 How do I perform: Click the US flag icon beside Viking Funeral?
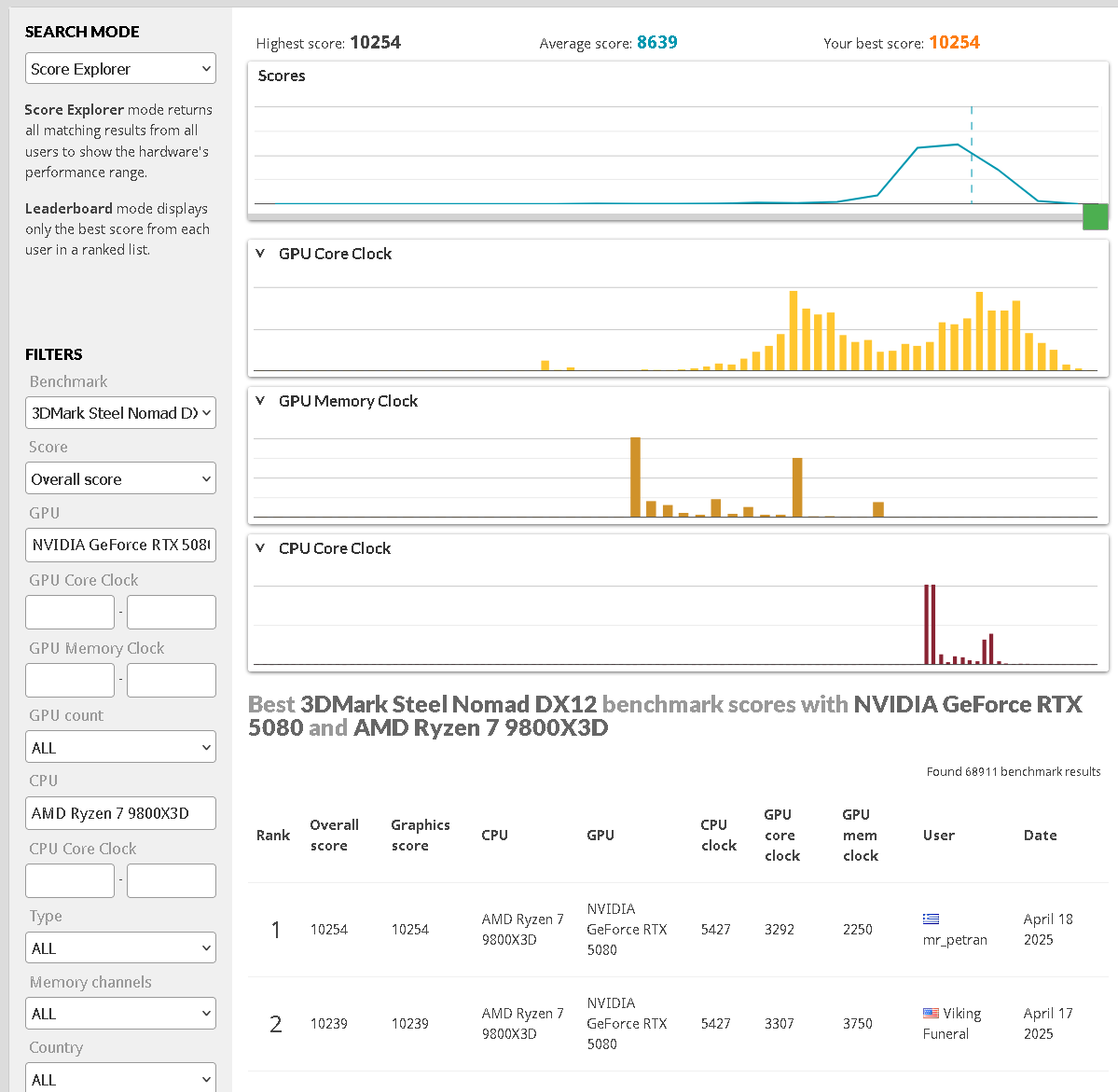pos(931,1013)
